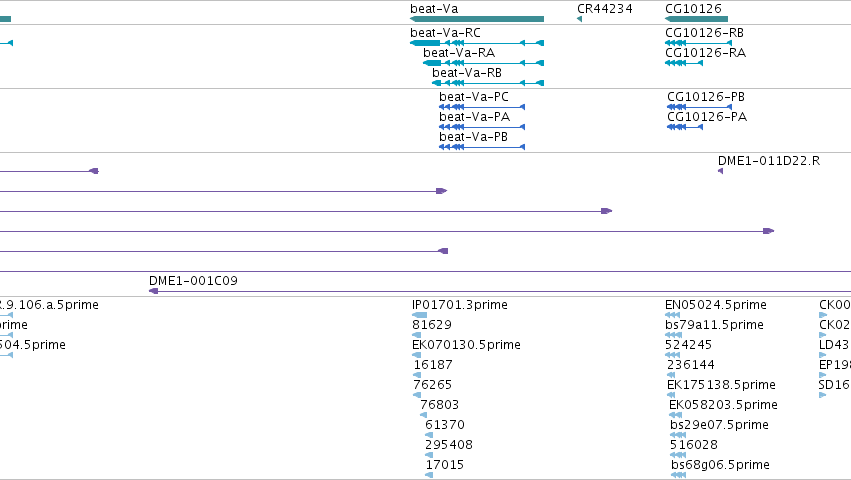Select the bs68g06.5prime EST label
The width and height of the screenshot is (851, 480).
coord(720,465)
